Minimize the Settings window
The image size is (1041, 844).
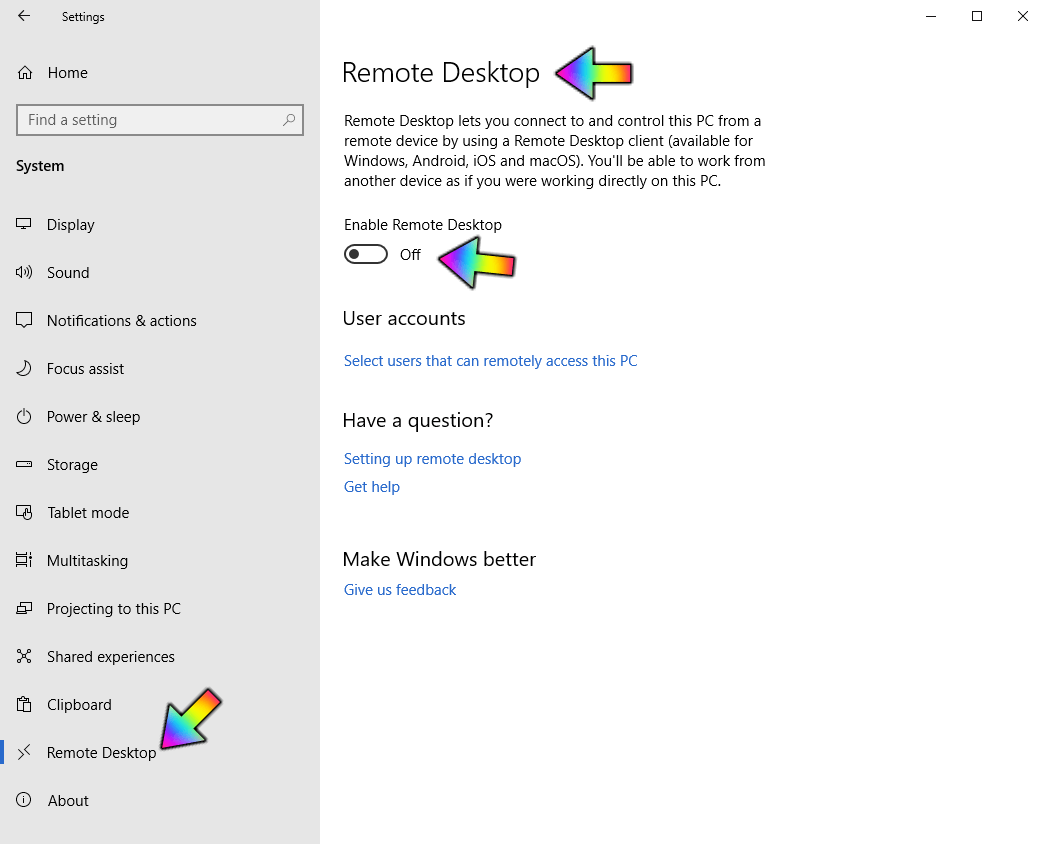coord(931,16)
